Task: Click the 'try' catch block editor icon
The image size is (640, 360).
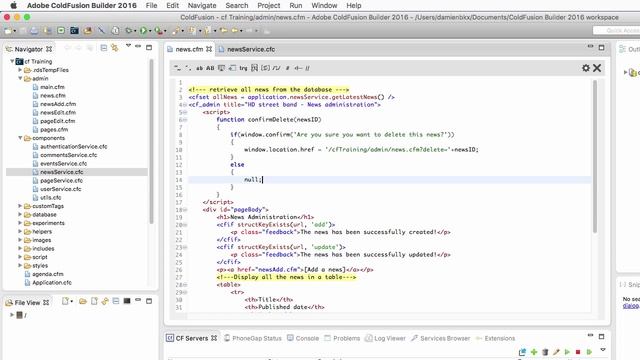Action: pyautogui.click(x=243, y=68)
